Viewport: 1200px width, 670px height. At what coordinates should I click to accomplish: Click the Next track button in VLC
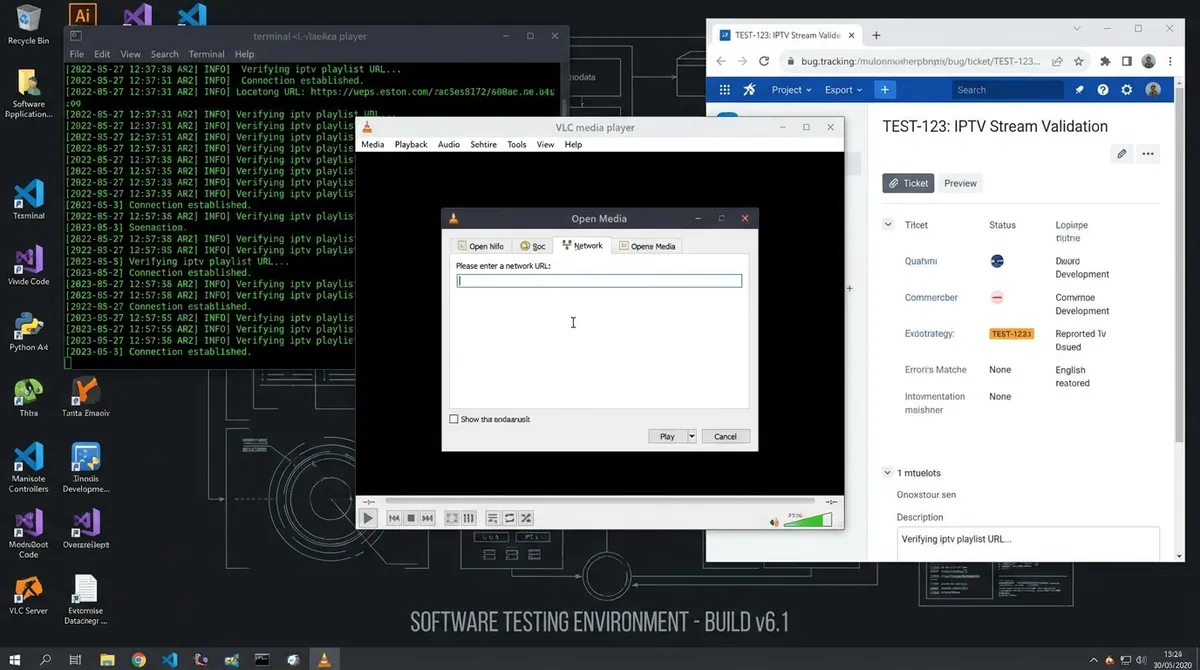pos(427,518)
